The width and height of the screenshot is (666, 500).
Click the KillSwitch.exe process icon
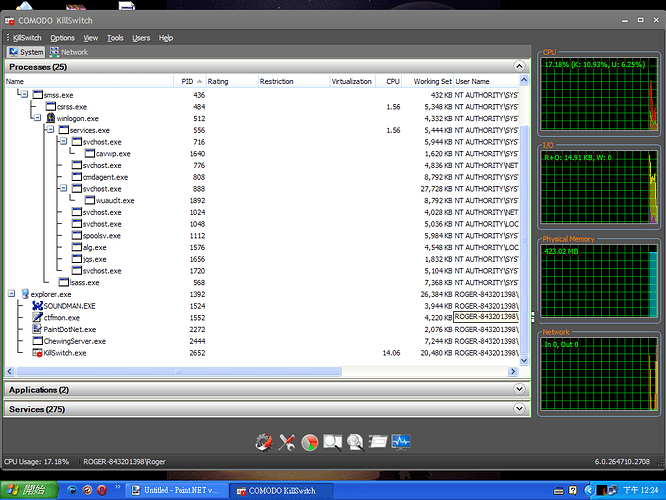37,353
